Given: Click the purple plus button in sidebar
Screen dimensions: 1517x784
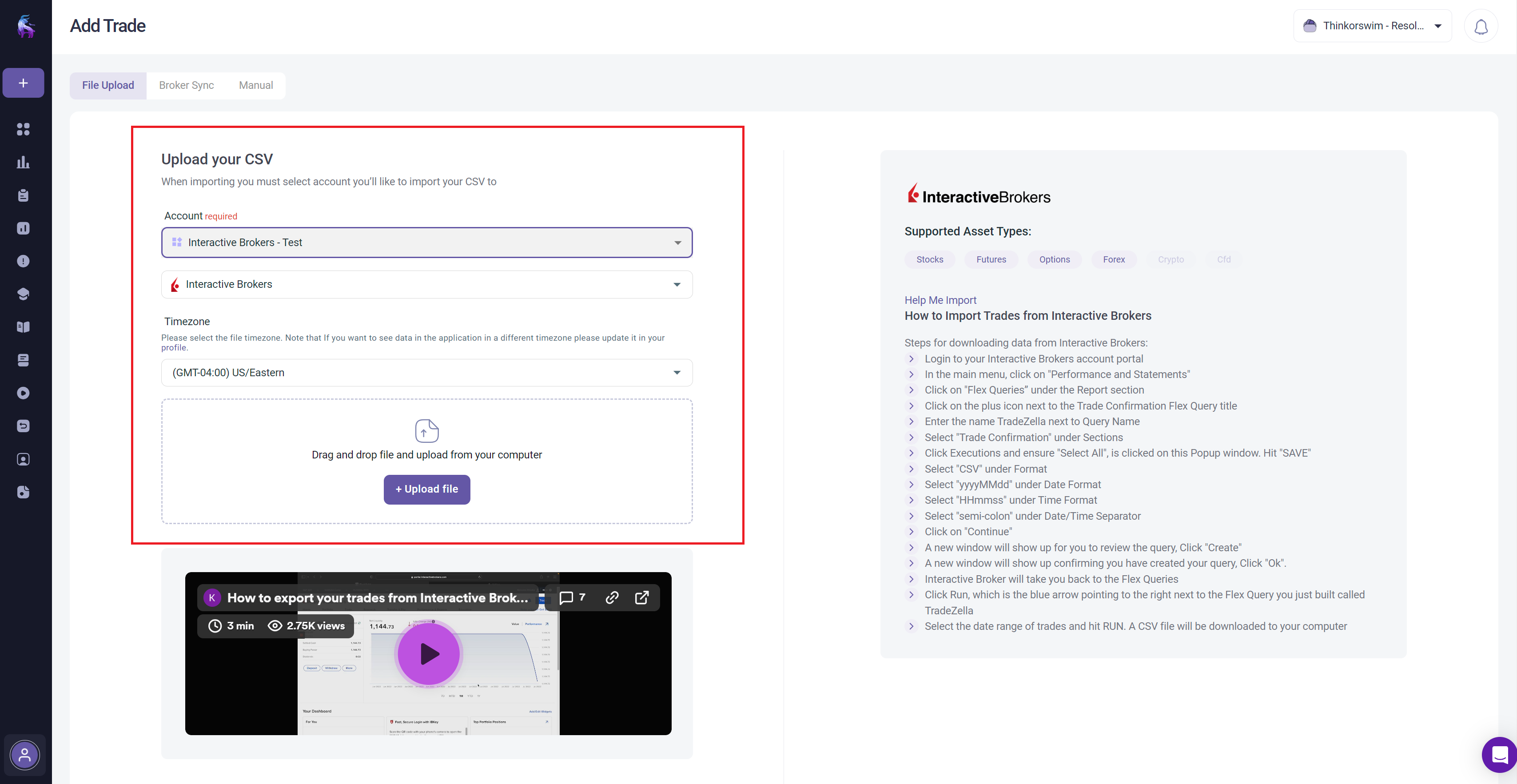Looking at the screenshot, I should coord(23,83).
